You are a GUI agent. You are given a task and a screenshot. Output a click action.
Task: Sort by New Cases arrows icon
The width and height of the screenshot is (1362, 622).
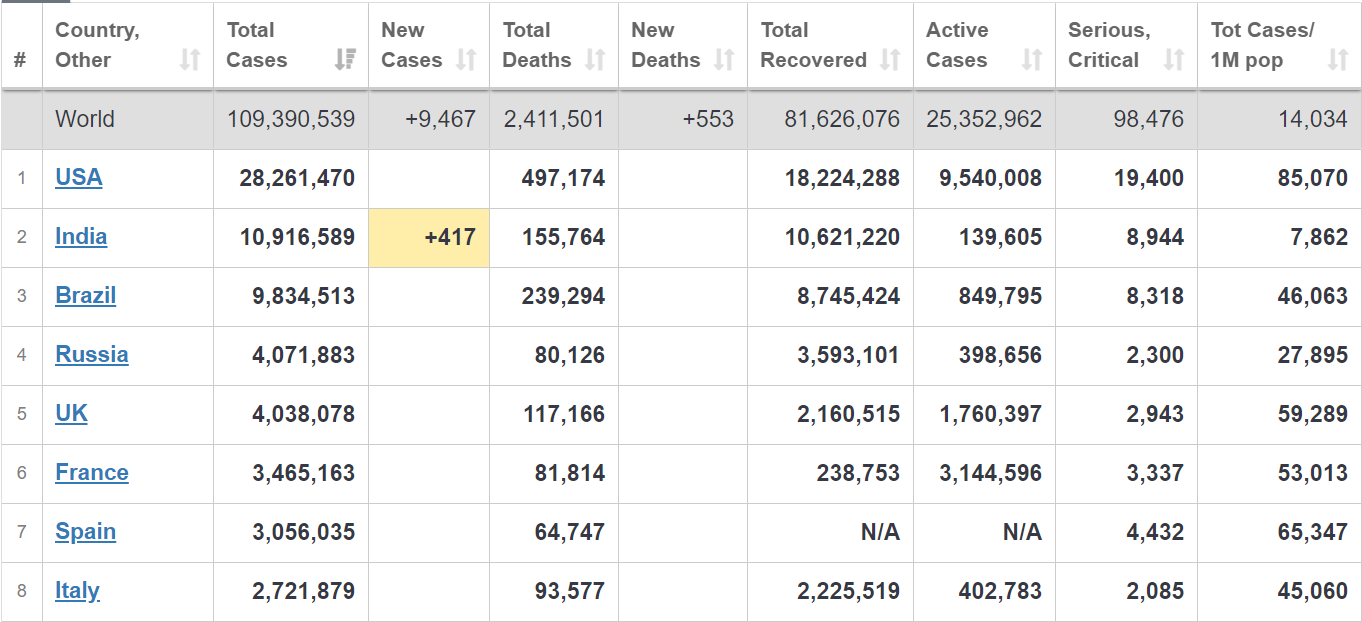[x=466, y=60]
